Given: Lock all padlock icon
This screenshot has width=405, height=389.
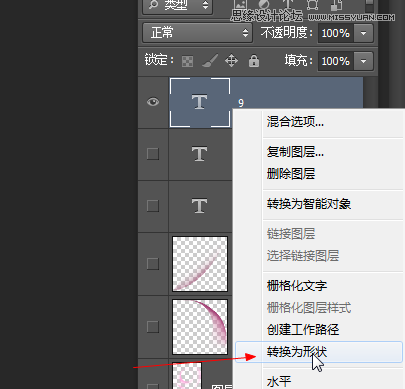Looking at the screenshot, I should click(254, 61).
